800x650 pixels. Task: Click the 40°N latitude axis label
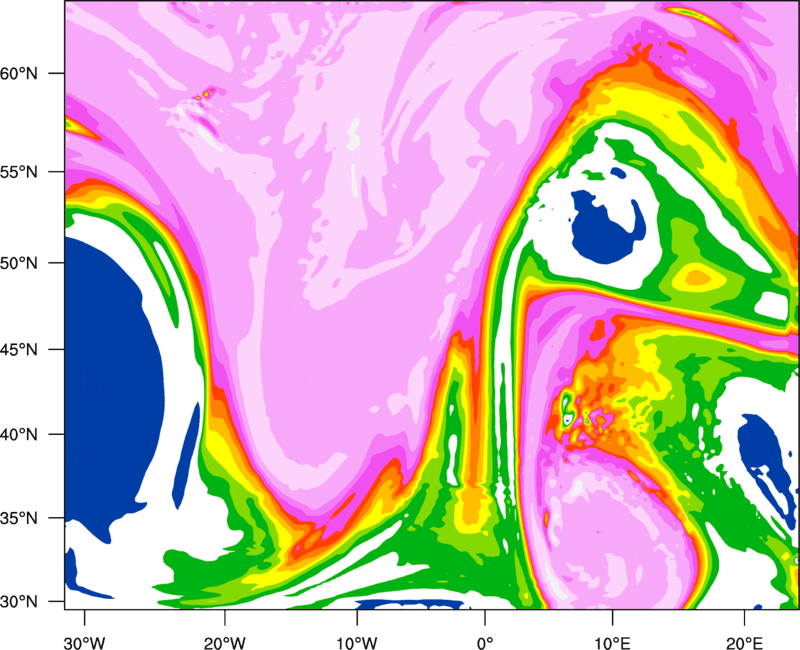[x=19, y=434]
